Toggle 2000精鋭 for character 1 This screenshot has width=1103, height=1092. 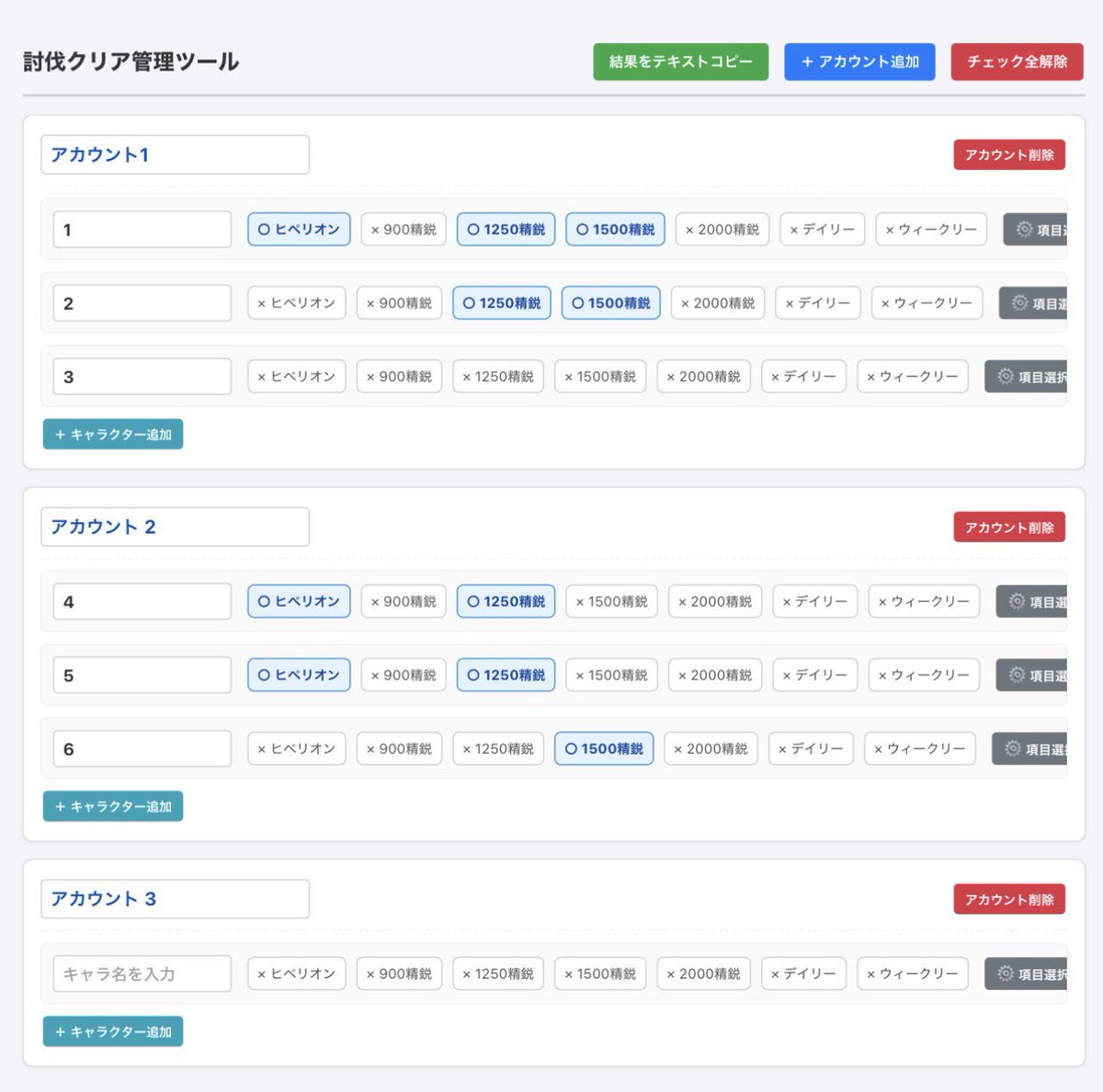coord(722,229)
